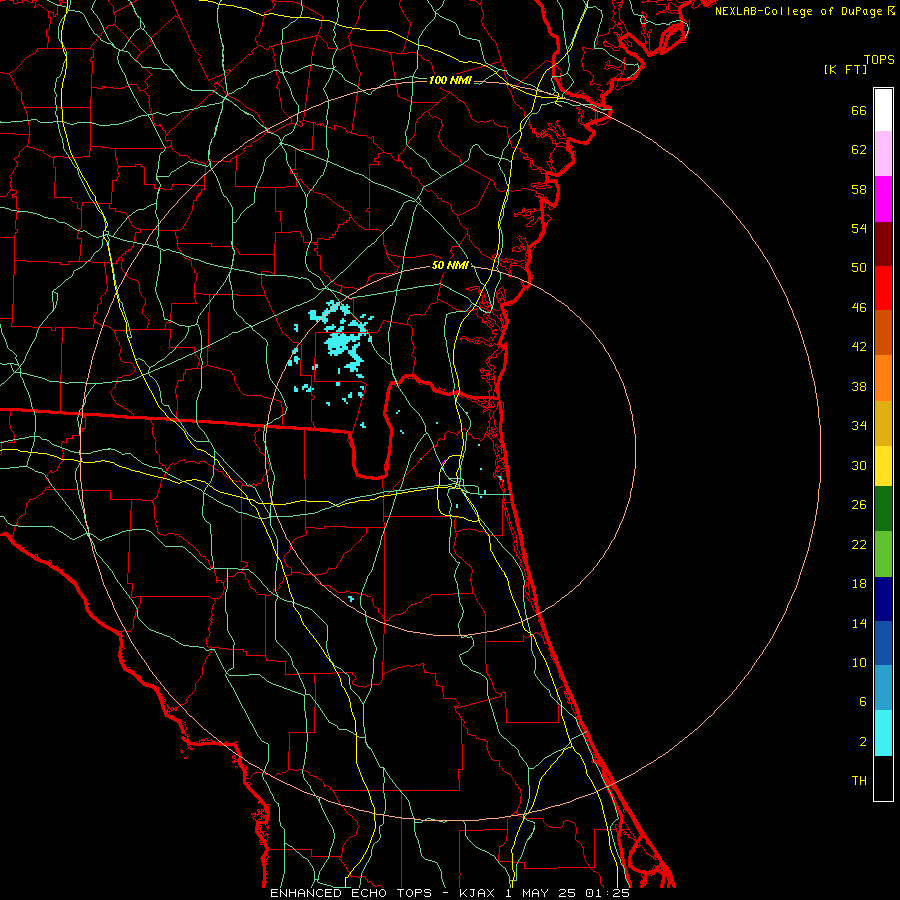Click the legend value 26
This screenshot has width=900, height=900.
(x=859, y=505)
